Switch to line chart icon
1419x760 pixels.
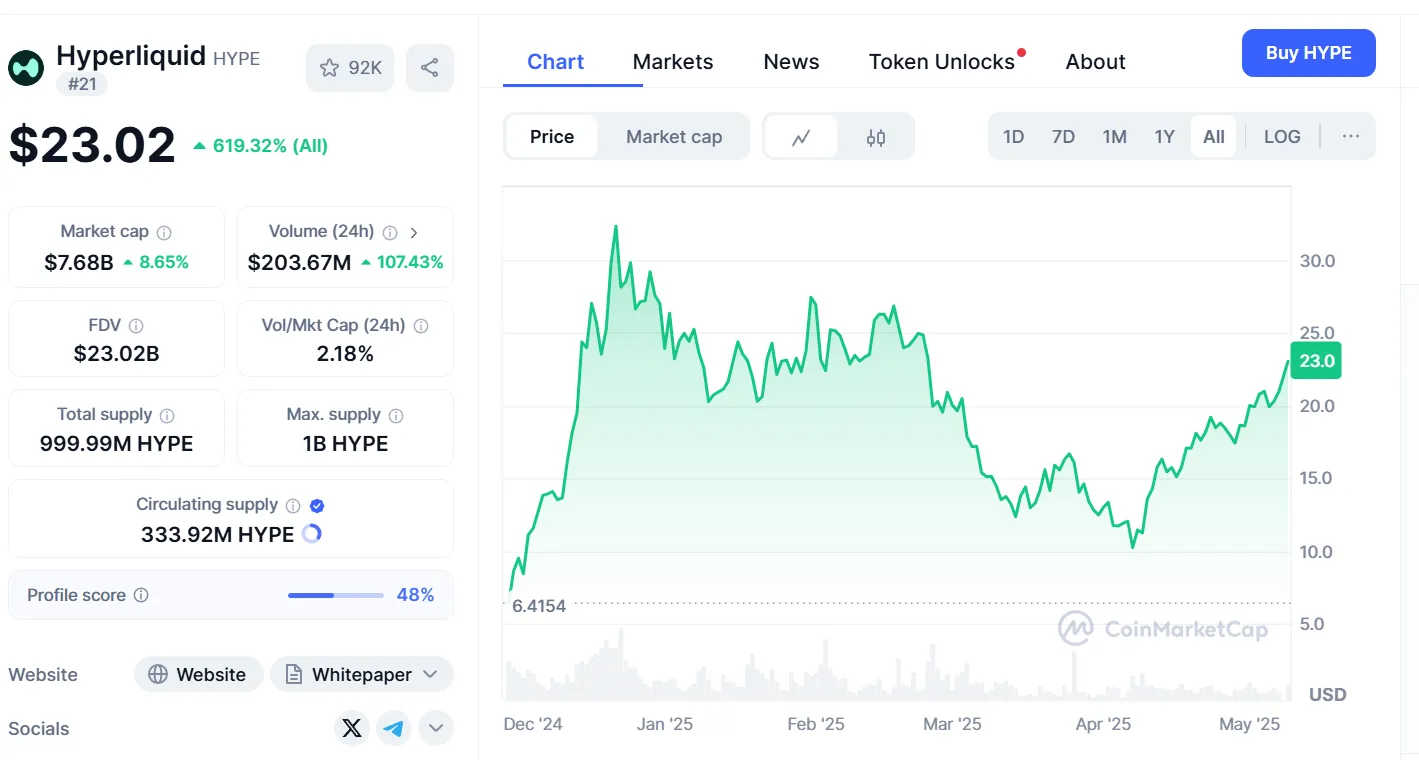click(801, 137)
